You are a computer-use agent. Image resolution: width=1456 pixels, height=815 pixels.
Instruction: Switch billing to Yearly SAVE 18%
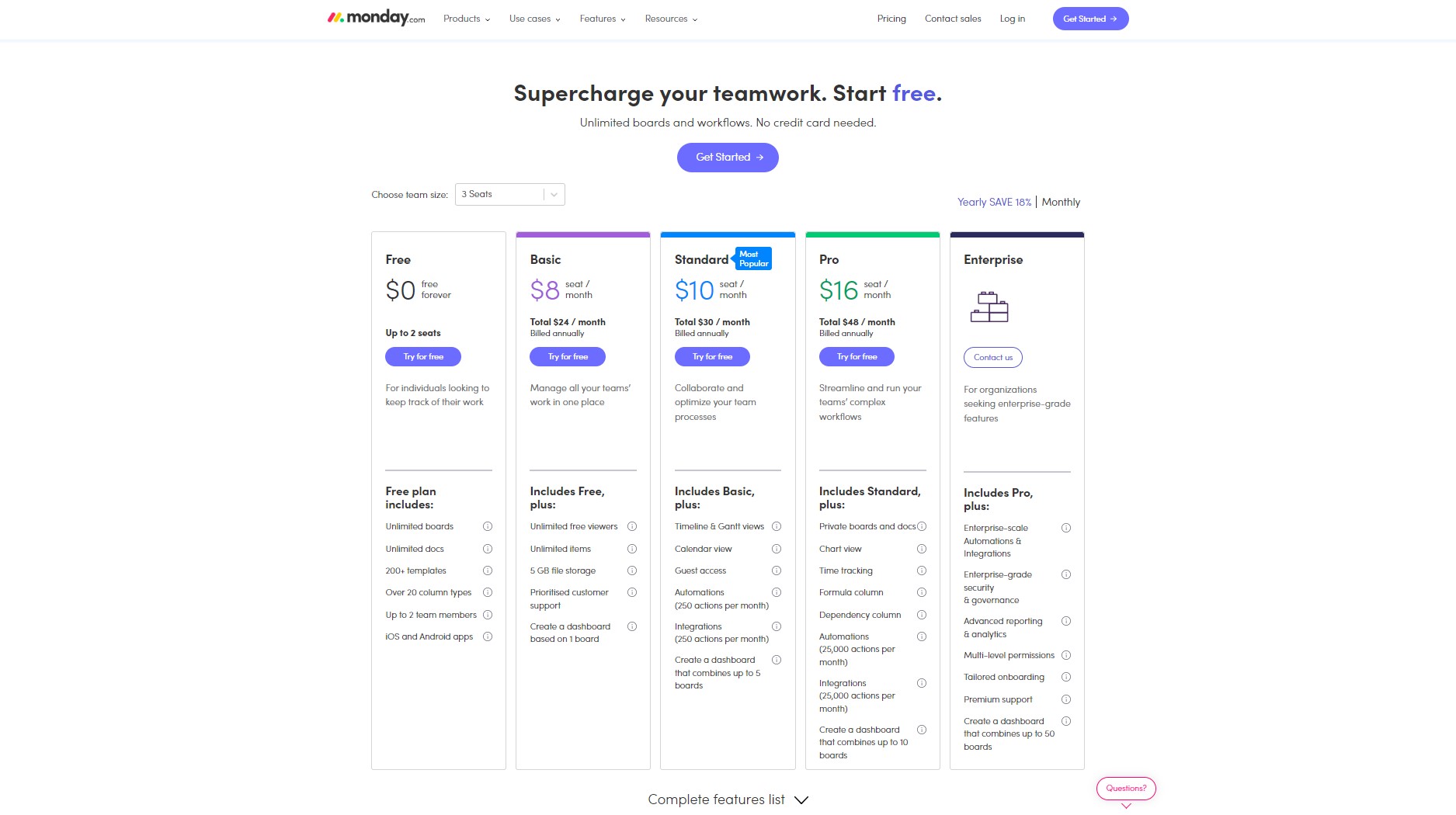point(994,202)
